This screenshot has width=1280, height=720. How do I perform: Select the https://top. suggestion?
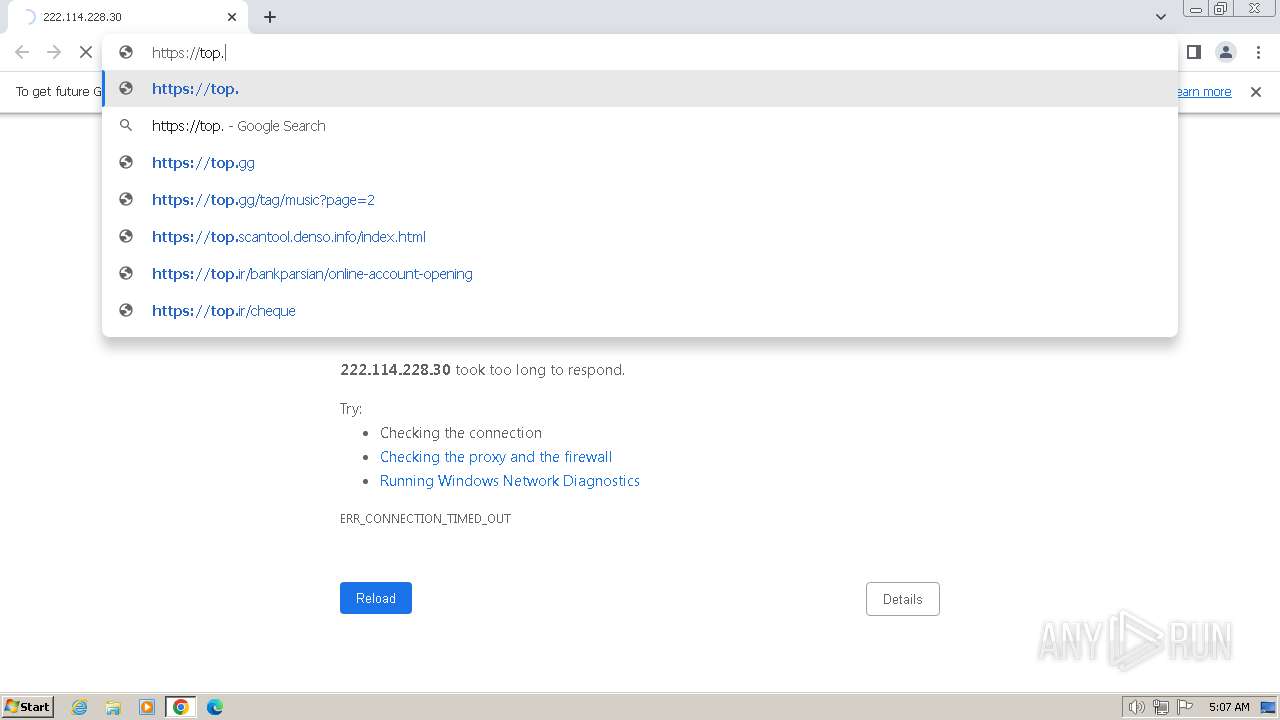640,89
